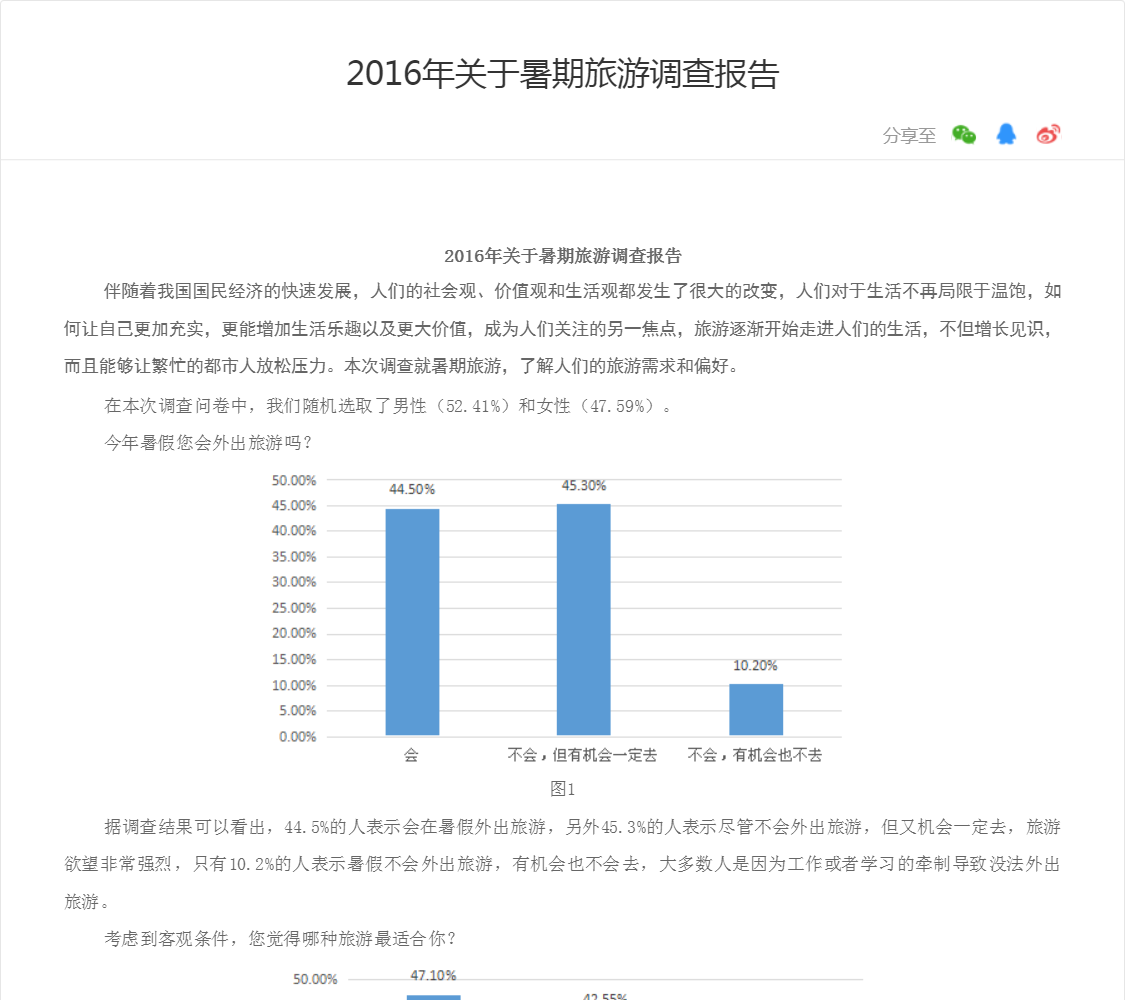1125x1000 pixels.
Task: Click the 25.00% y-axis tick label
Action: (x=293, y=608)
